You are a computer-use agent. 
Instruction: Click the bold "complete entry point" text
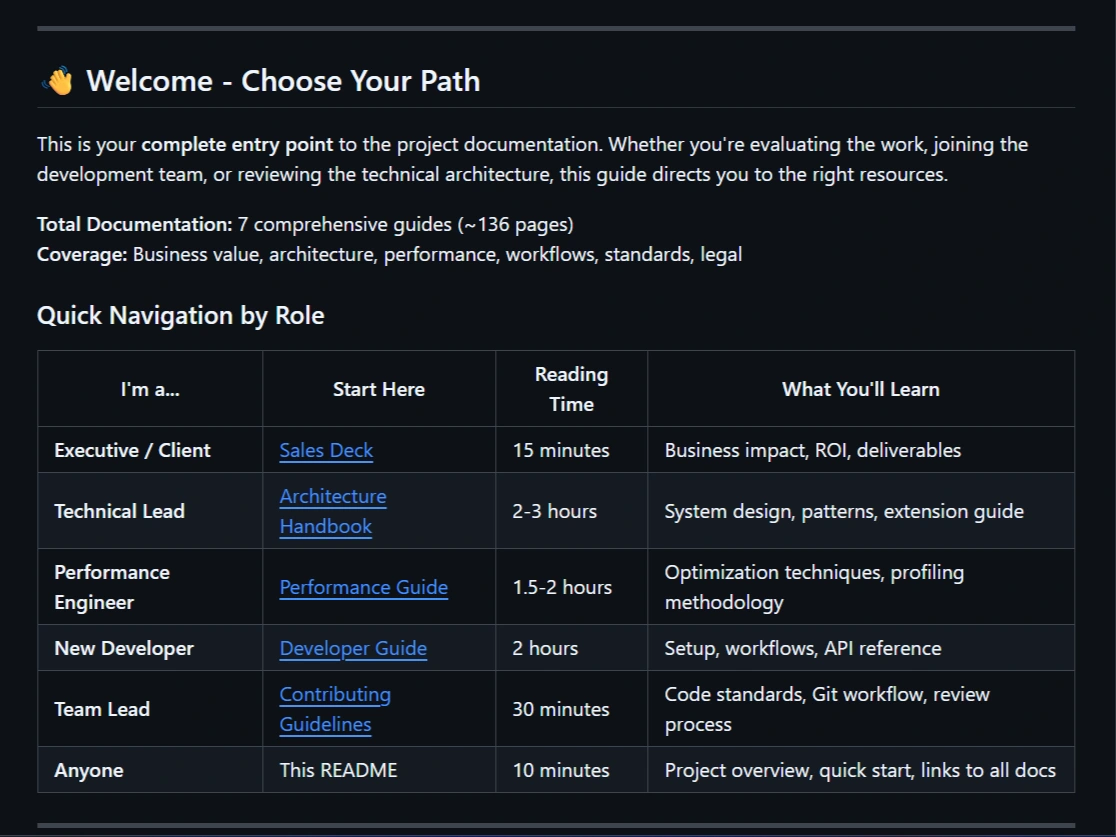[x=237, y=144]
